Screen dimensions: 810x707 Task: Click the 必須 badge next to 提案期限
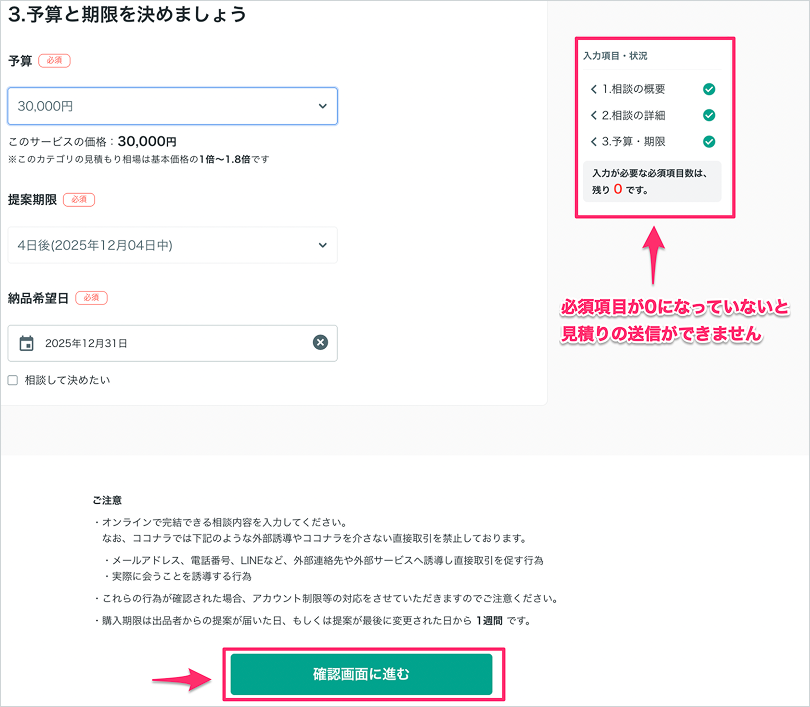78,199
